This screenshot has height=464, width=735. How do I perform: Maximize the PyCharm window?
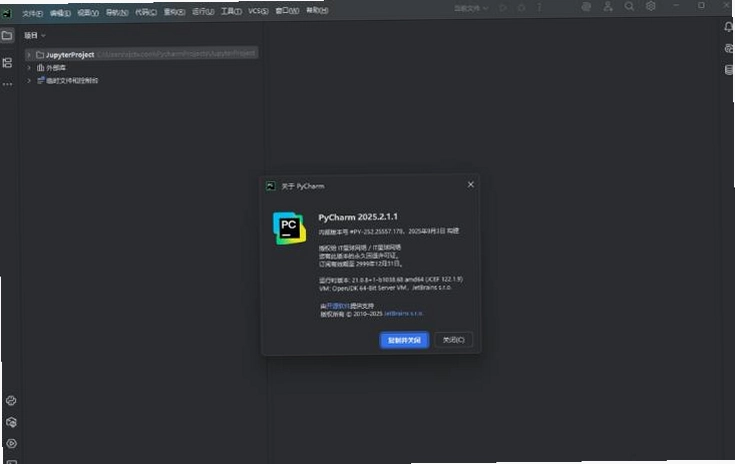pyautogui.click(x=701, y=5)
